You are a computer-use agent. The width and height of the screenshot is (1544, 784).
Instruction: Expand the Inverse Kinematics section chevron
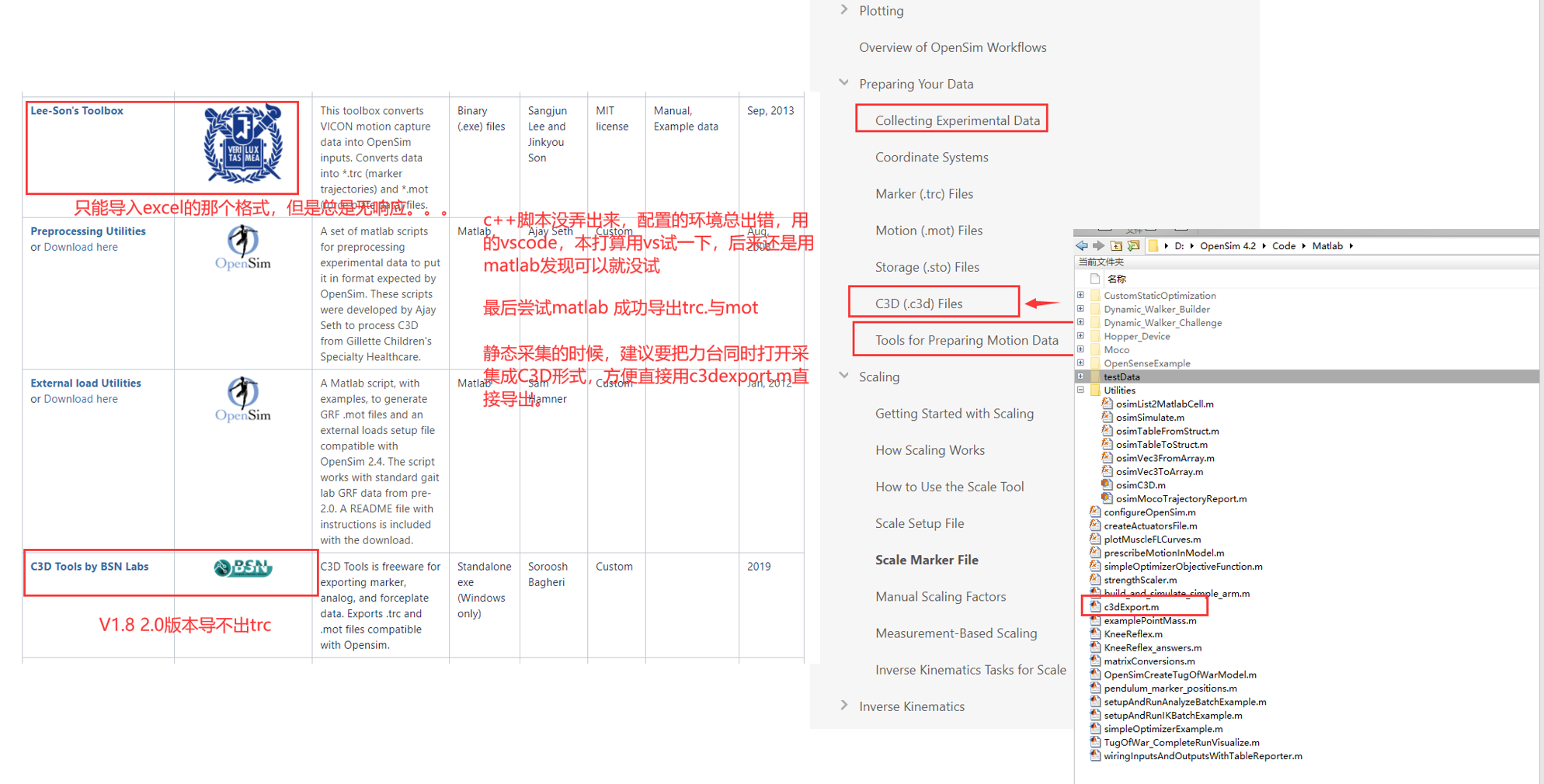(844, 706)
